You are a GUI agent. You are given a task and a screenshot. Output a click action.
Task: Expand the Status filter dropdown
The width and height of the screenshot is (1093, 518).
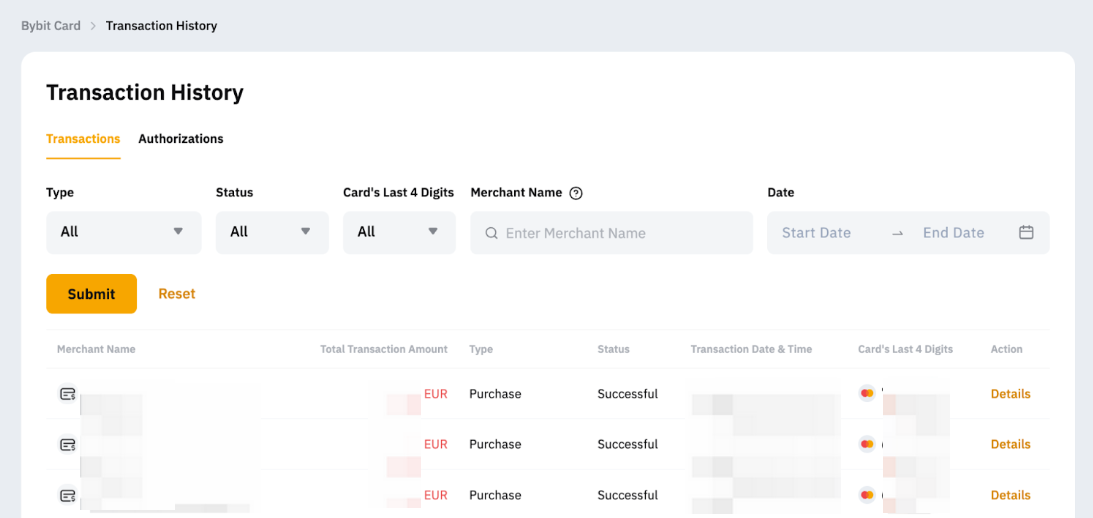click(271, 232)
